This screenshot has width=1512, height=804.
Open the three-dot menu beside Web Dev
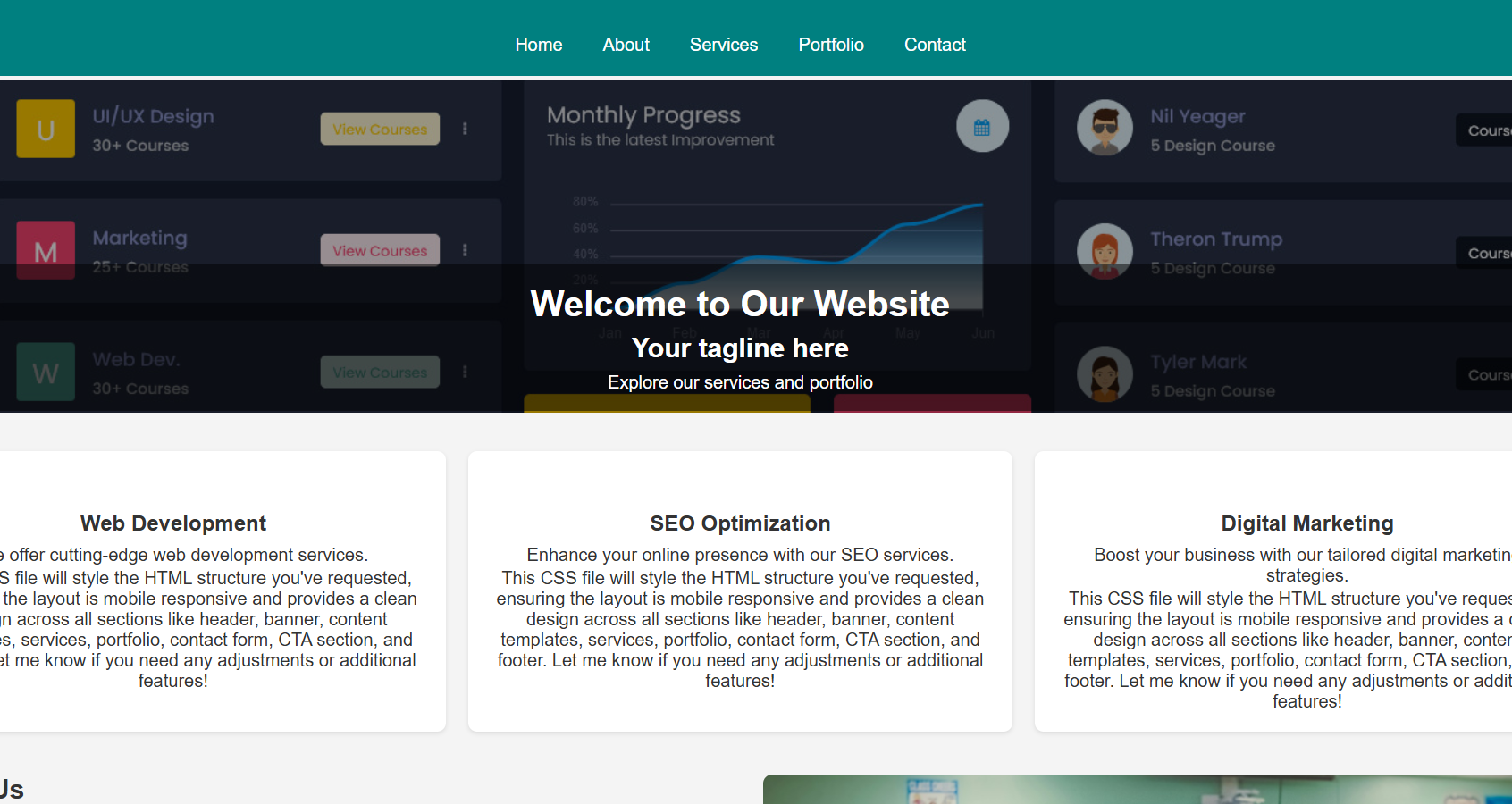pyautogui.click(x=465, y=372)
